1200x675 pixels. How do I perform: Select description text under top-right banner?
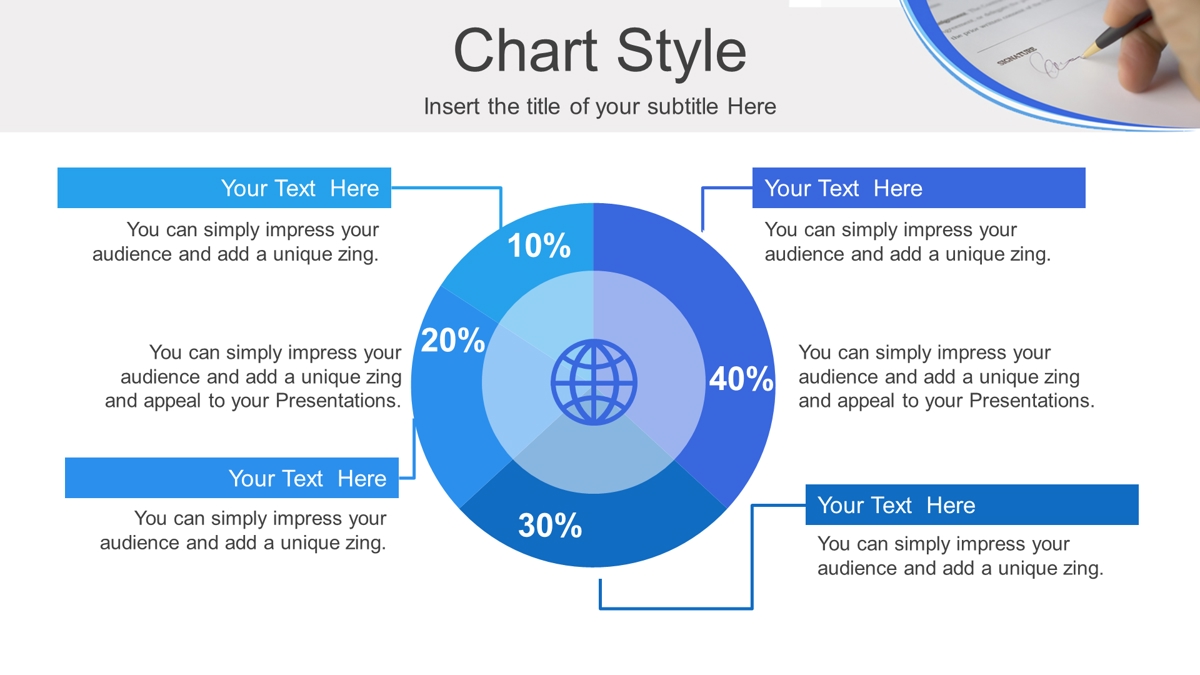pos(908,242)
